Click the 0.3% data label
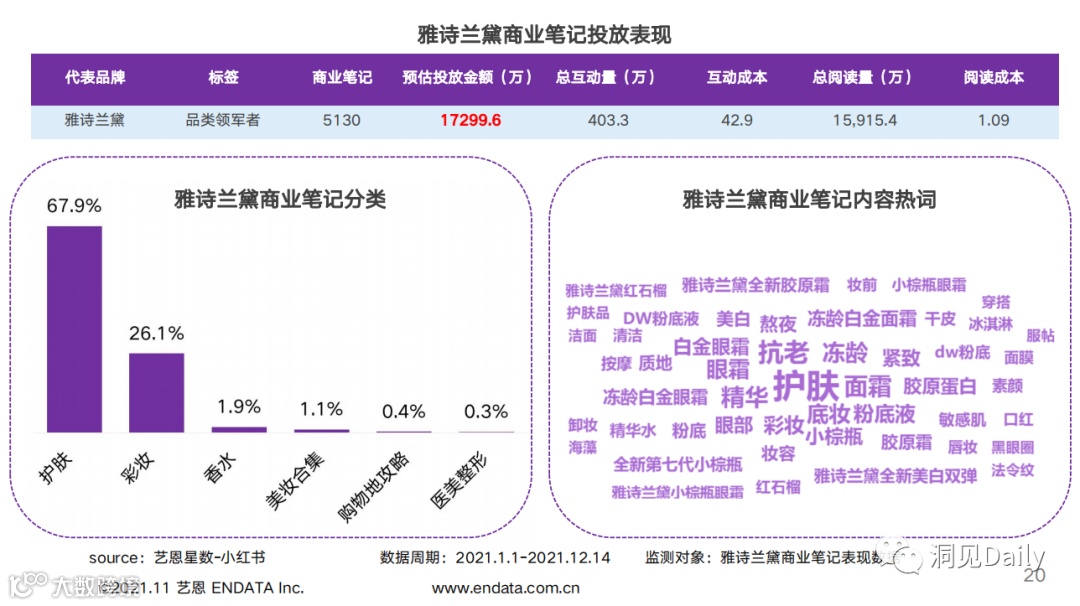This screenshot has height=606, width=1080. tap(486, 411)
